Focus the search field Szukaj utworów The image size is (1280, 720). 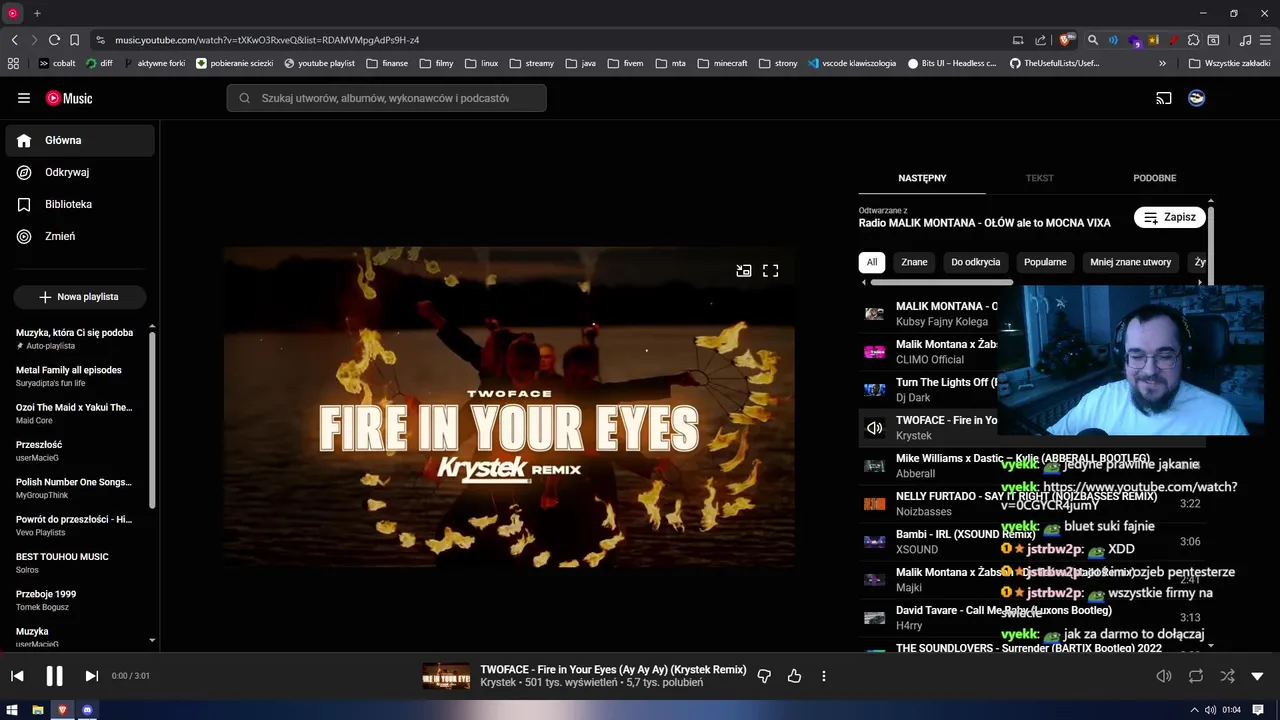pos(386,98)
